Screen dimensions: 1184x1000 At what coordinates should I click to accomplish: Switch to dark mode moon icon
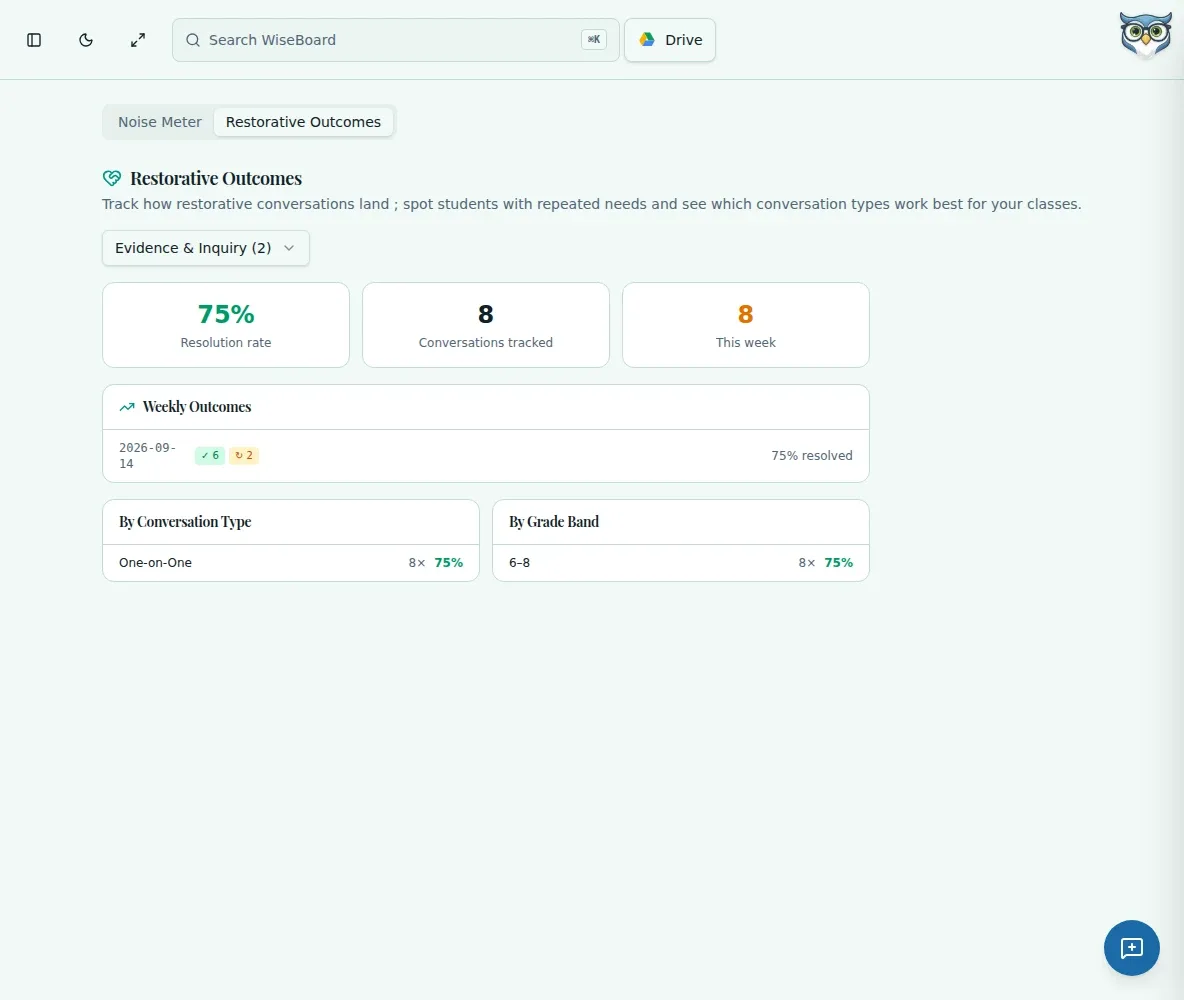tap(86, 40)
